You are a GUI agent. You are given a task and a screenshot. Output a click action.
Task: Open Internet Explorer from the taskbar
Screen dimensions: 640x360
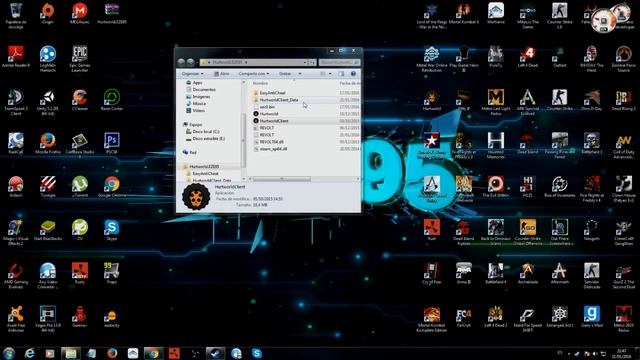29,353
